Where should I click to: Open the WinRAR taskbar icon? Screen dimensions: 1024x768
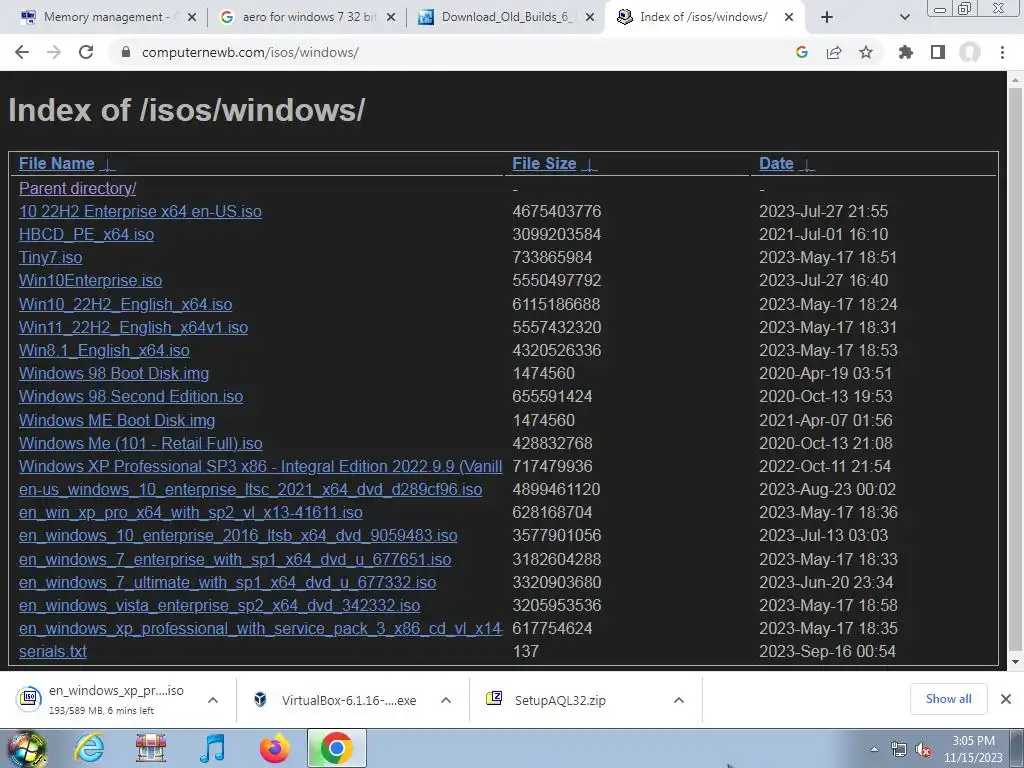(150, 748)
